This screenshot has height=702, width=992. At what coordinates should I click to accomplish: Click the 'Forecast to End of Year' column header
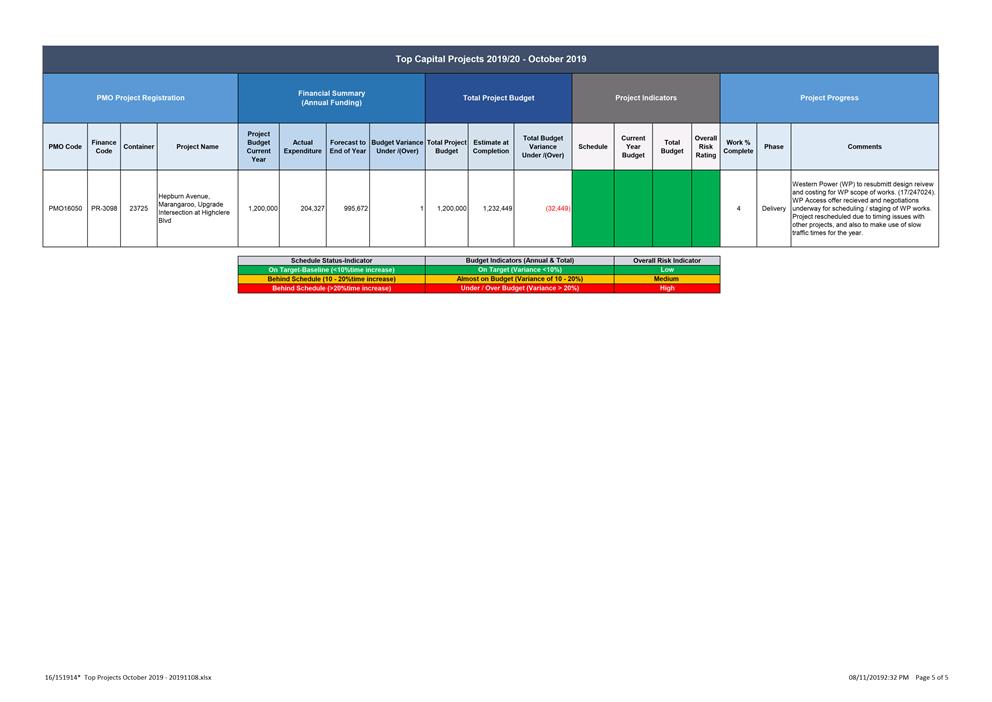click(x=348, y=147)
